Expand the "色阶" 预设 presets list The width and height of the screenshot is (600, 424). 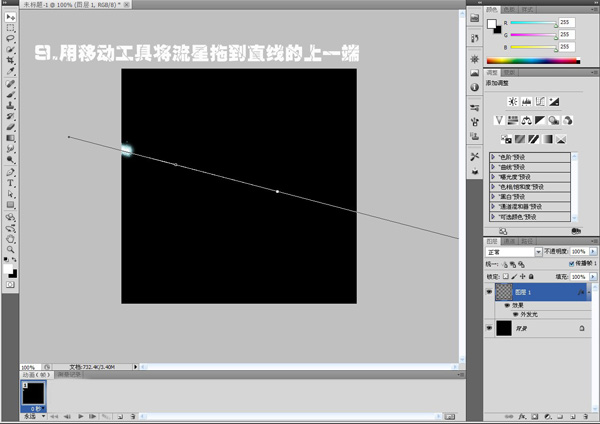pos(493,156)
